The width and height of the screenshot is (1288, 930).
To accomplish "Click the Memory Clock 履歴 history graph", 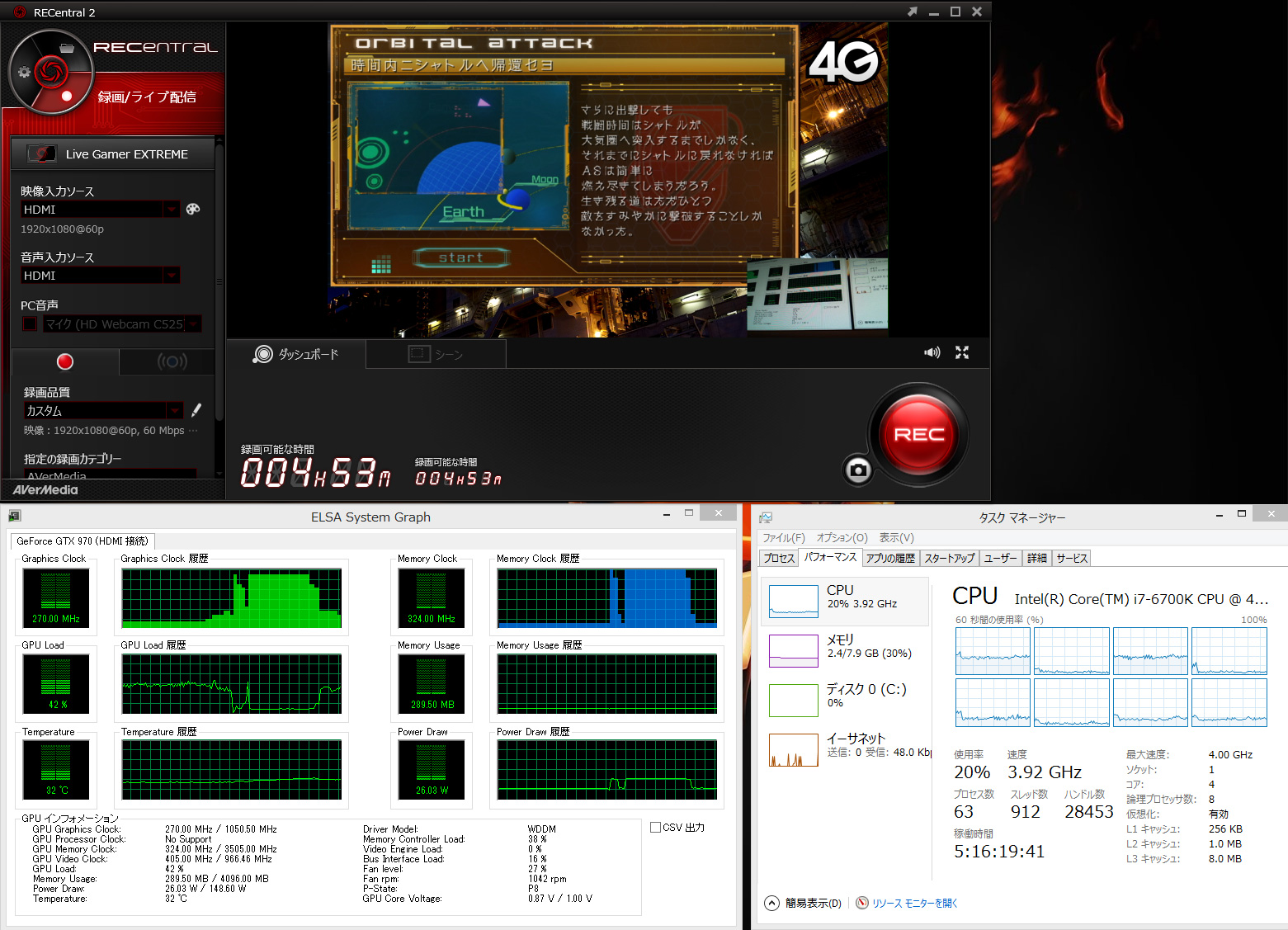I will (607, 597).
